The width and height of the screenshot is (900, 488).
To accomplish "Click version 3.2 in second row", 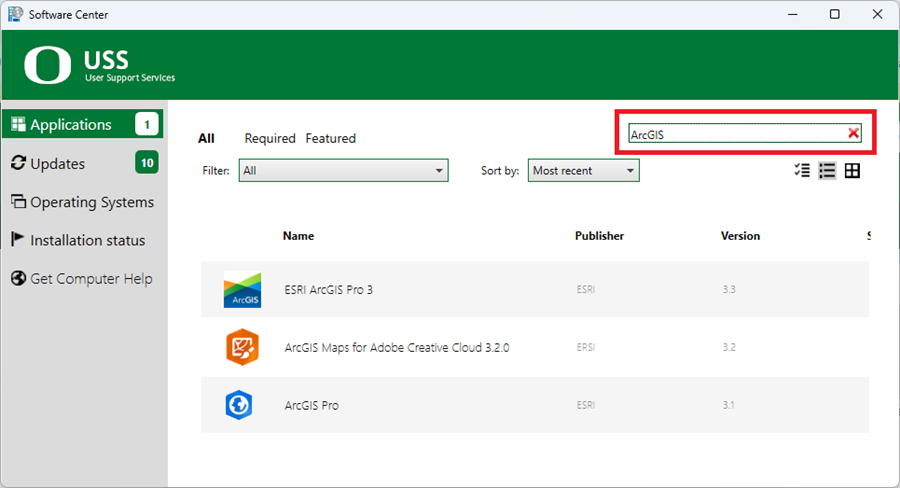I will coord(729,347).
